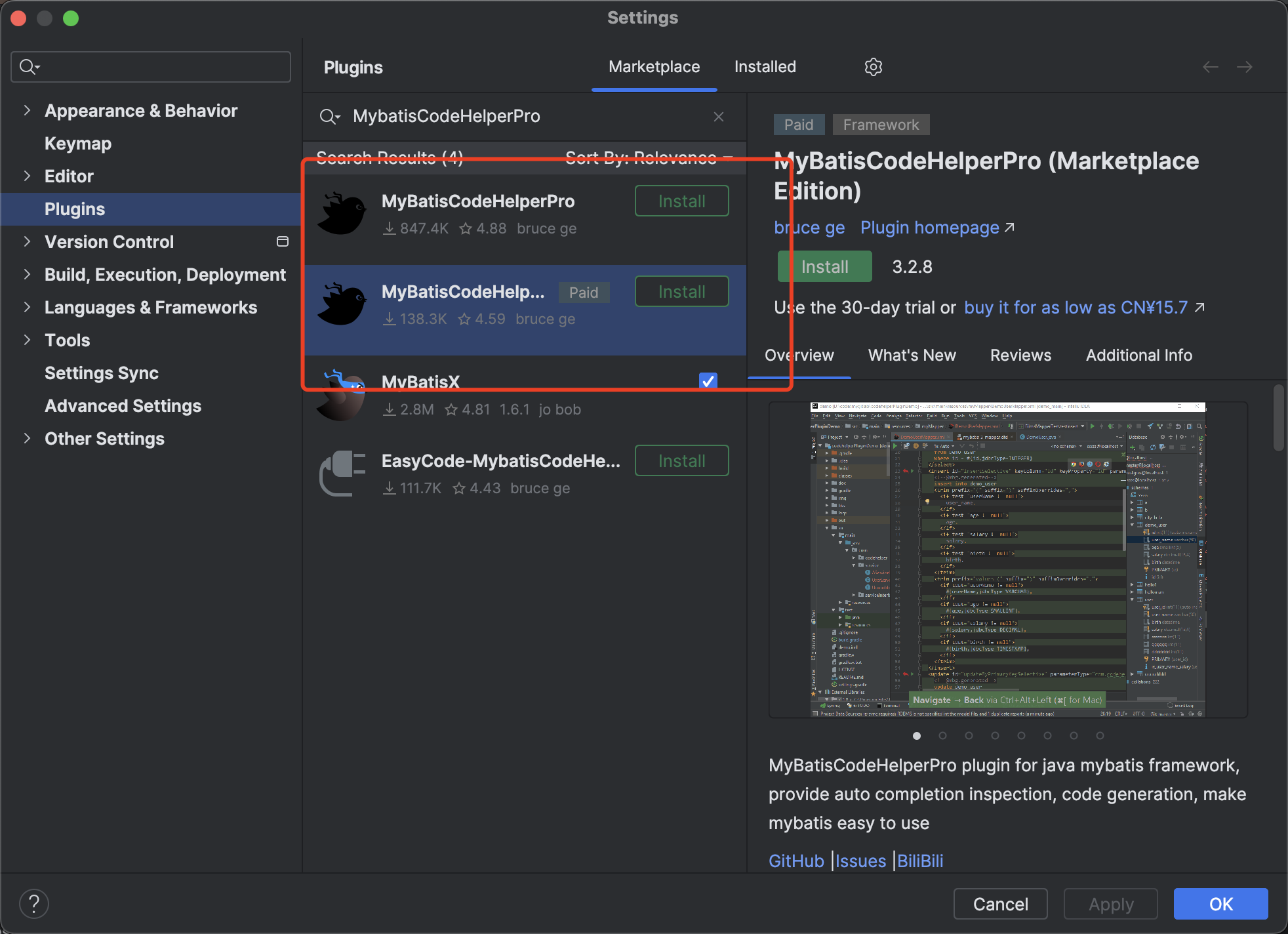Expand the Editor settings section

(27, 176)
